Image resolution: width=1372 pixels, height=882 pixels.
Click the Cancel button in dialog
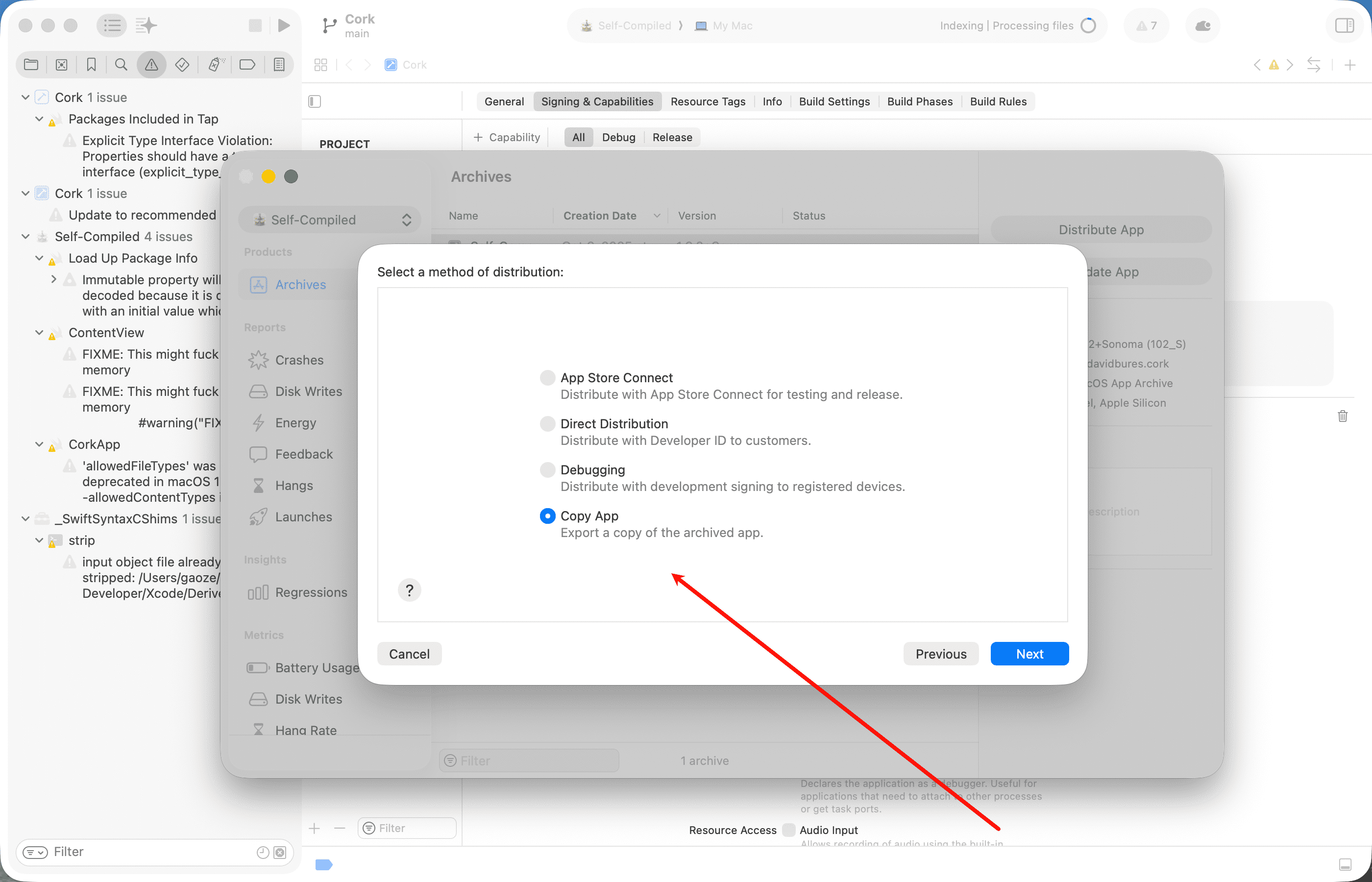coord(409,654)
